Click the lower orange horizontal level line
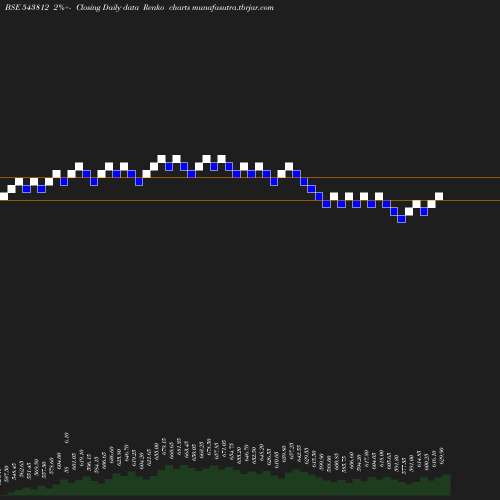Screen dimensions: 500x500 [250, 200]
